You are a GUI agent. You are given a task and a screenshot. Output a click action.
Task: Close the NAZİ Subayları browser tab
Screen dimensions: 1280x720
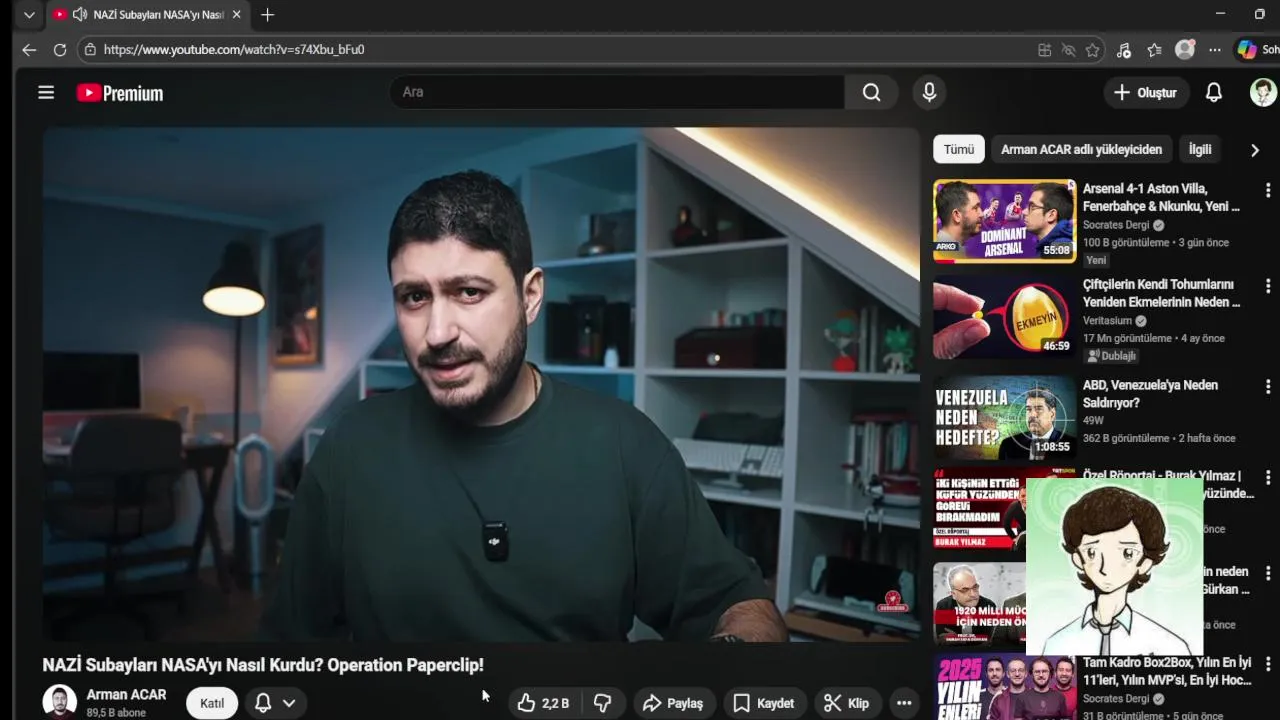tap(237, 15)
